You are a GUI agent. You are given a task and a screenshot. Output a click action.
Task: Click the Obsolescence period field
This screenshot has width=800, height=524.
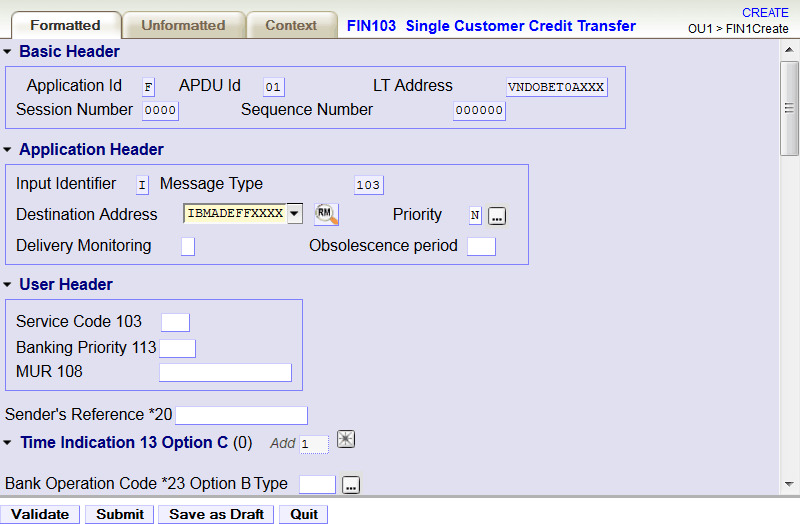(482, 246)
